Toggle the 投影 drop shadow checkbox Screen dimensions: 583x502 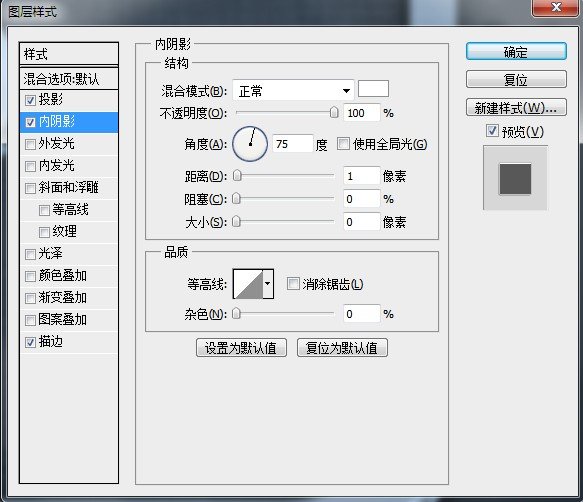point(30,100)
